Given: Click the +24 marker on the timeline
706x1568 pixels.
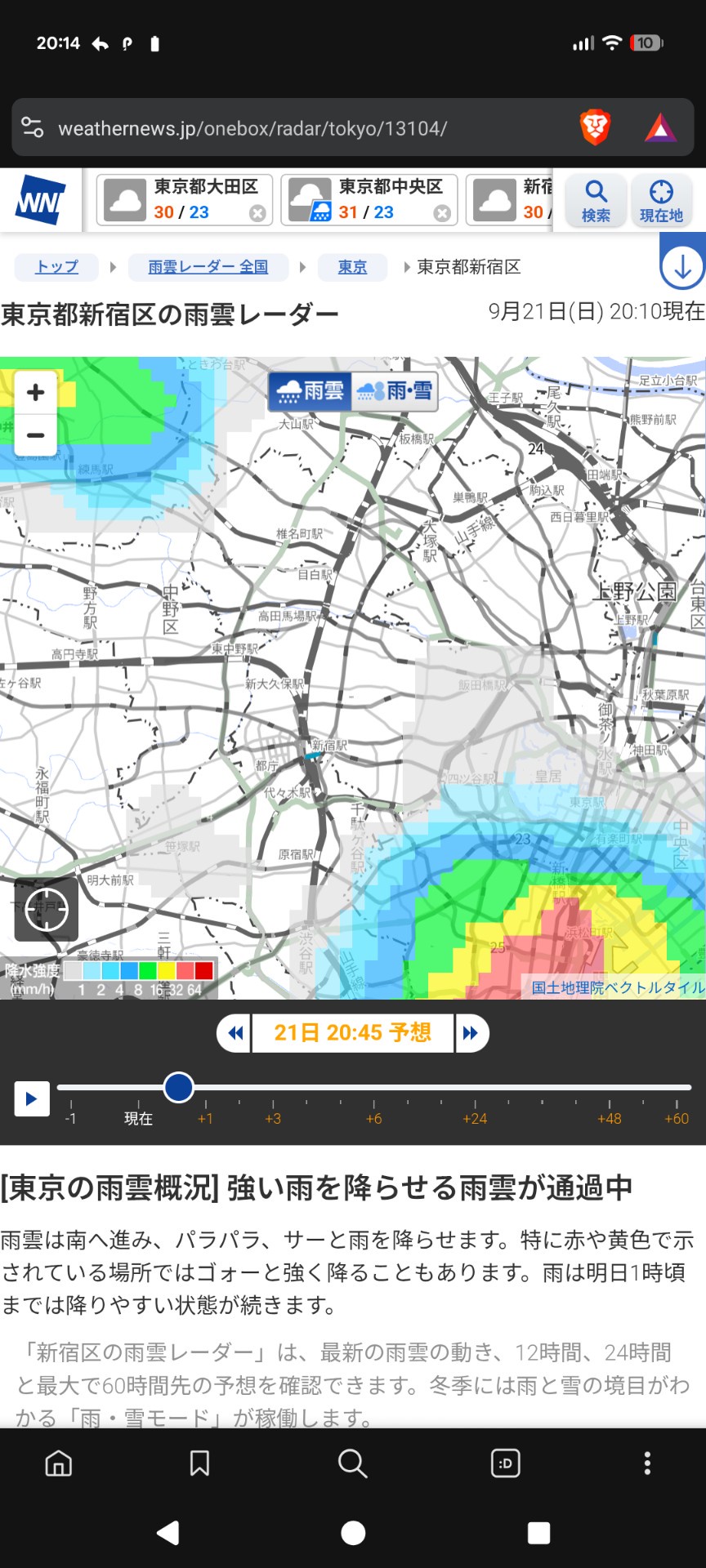Looking at the screenshot, I should (475, 1117).
